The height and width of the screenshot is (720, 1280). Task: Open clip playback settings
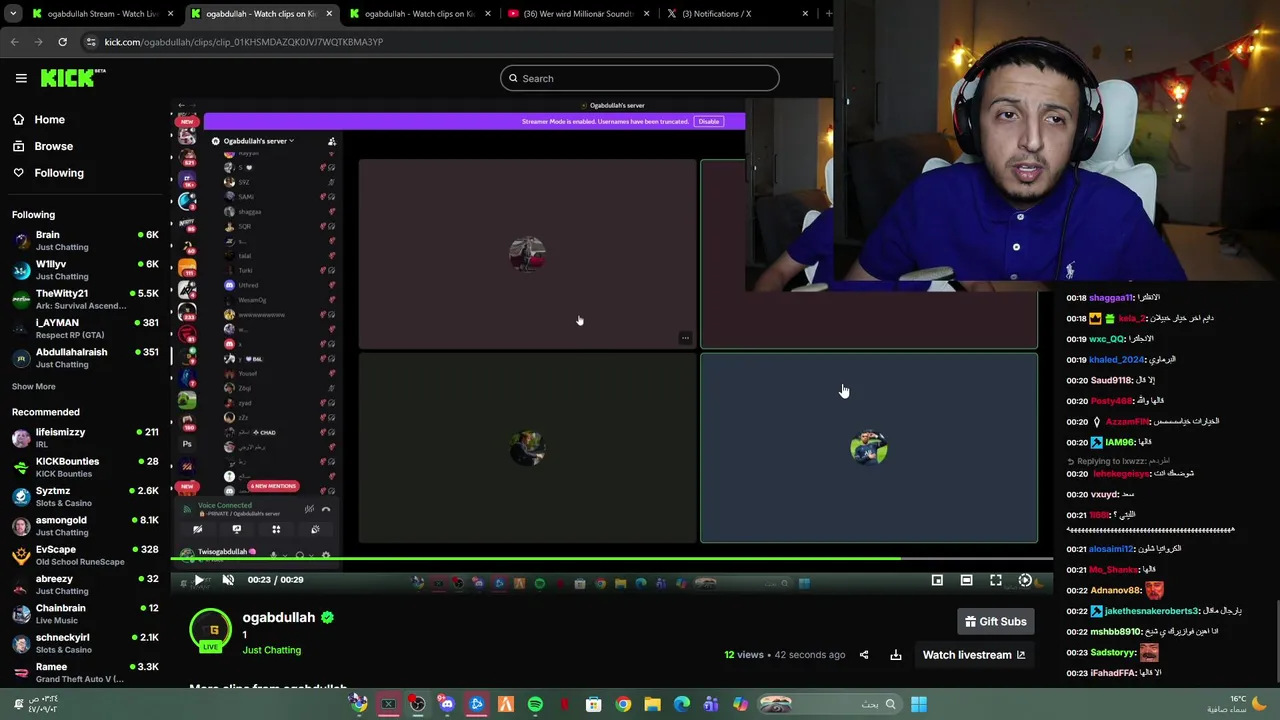click(1025, 580)
